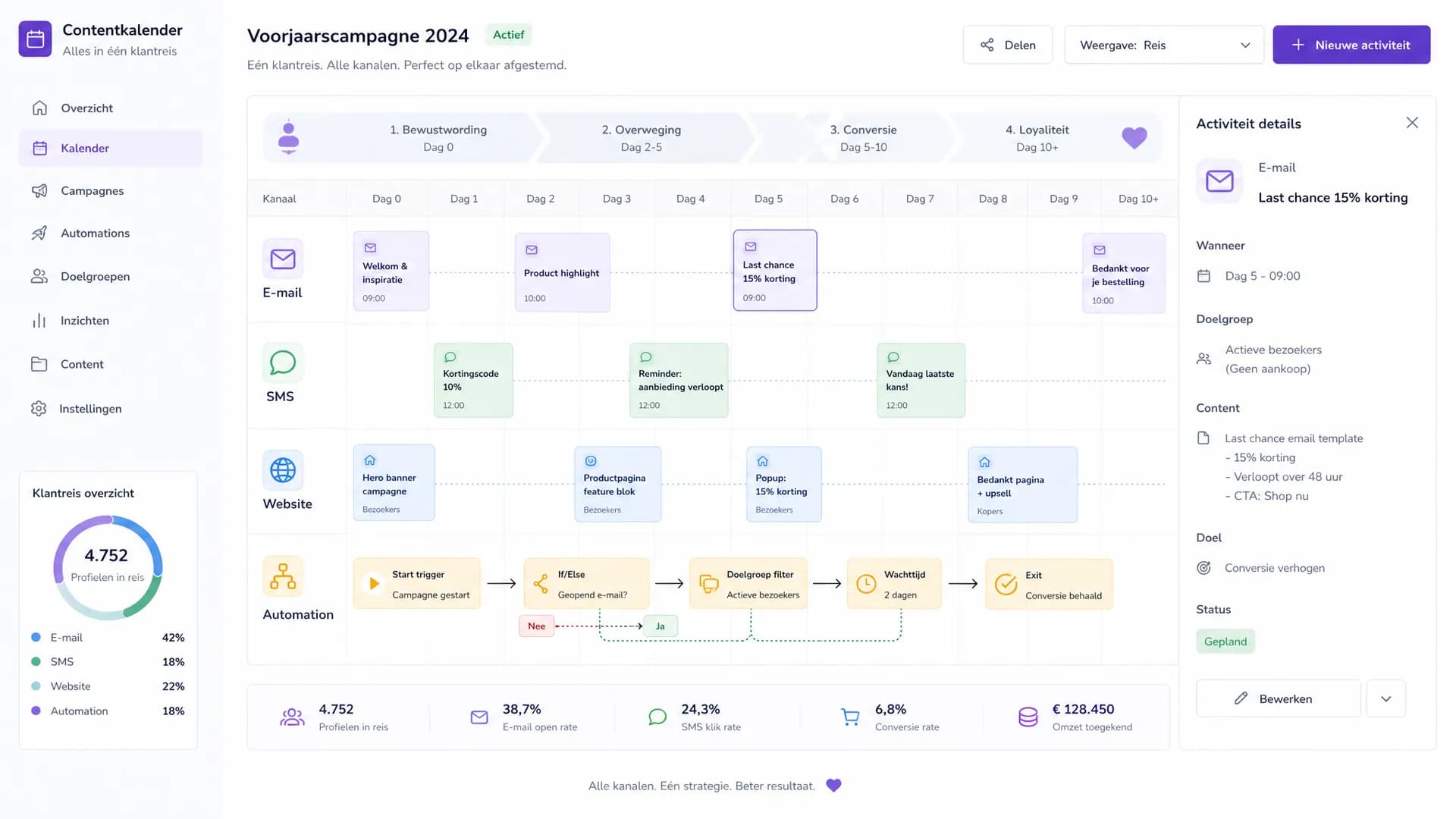Click the Klantreis donut chart
1456x819 pixels.
[108, 567]
